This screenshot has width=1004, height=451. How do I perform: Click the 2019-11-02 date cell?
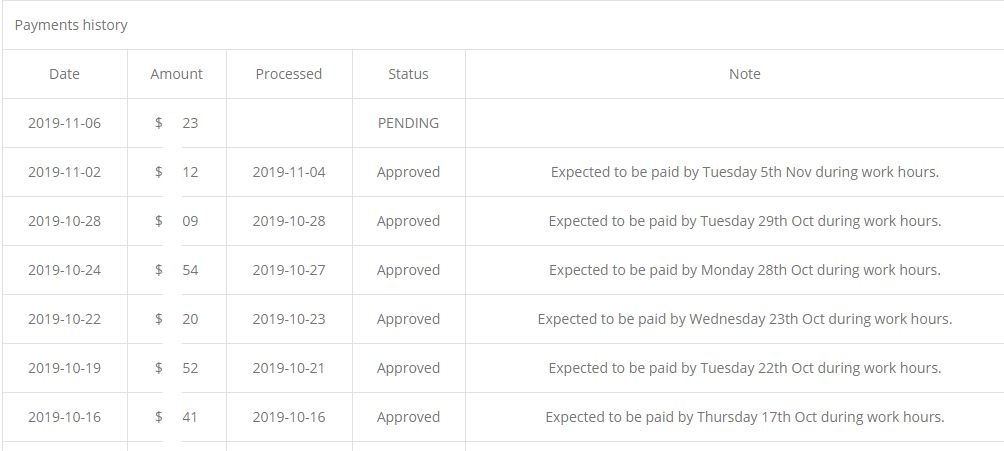[64, 172]
